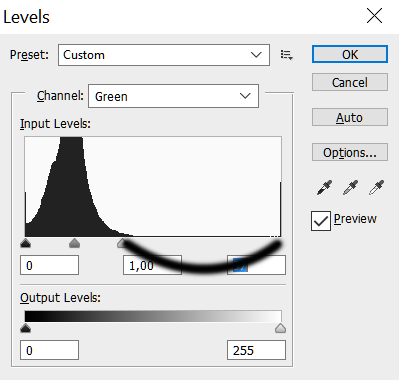Open the Channel dropdown showing Green

pyautogui.click(x=173, y=96)
